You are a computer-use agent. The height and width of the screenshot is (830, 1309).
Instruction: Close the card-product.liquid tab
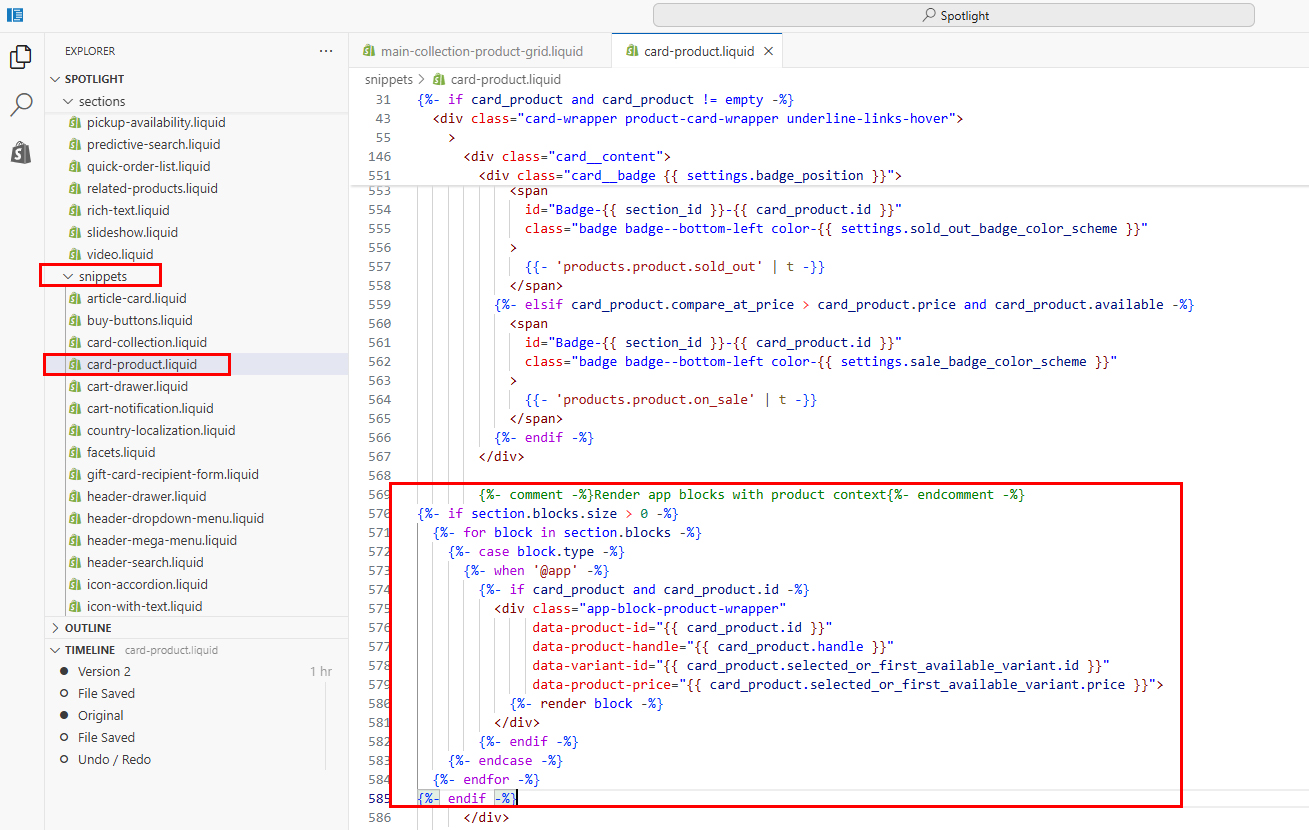pyautogui.click(x=768, y=51)
